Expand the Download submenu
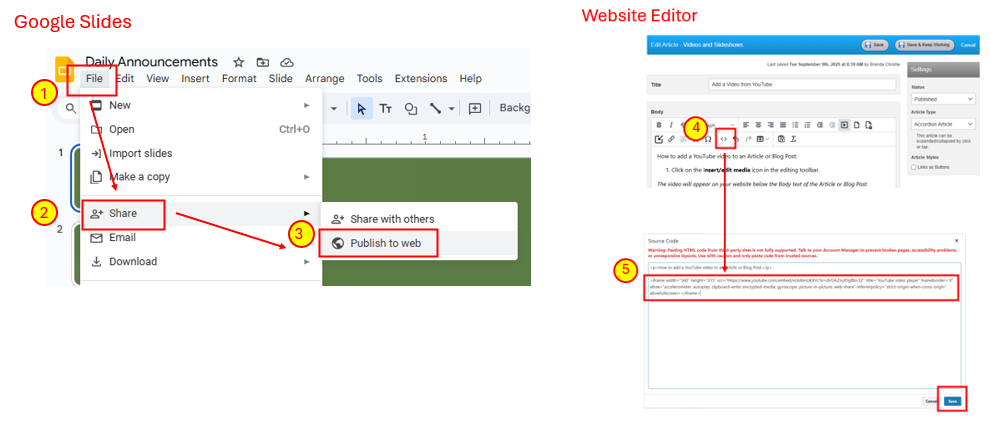The height and width of the screenshot is (425, 990). click(201, 261)
